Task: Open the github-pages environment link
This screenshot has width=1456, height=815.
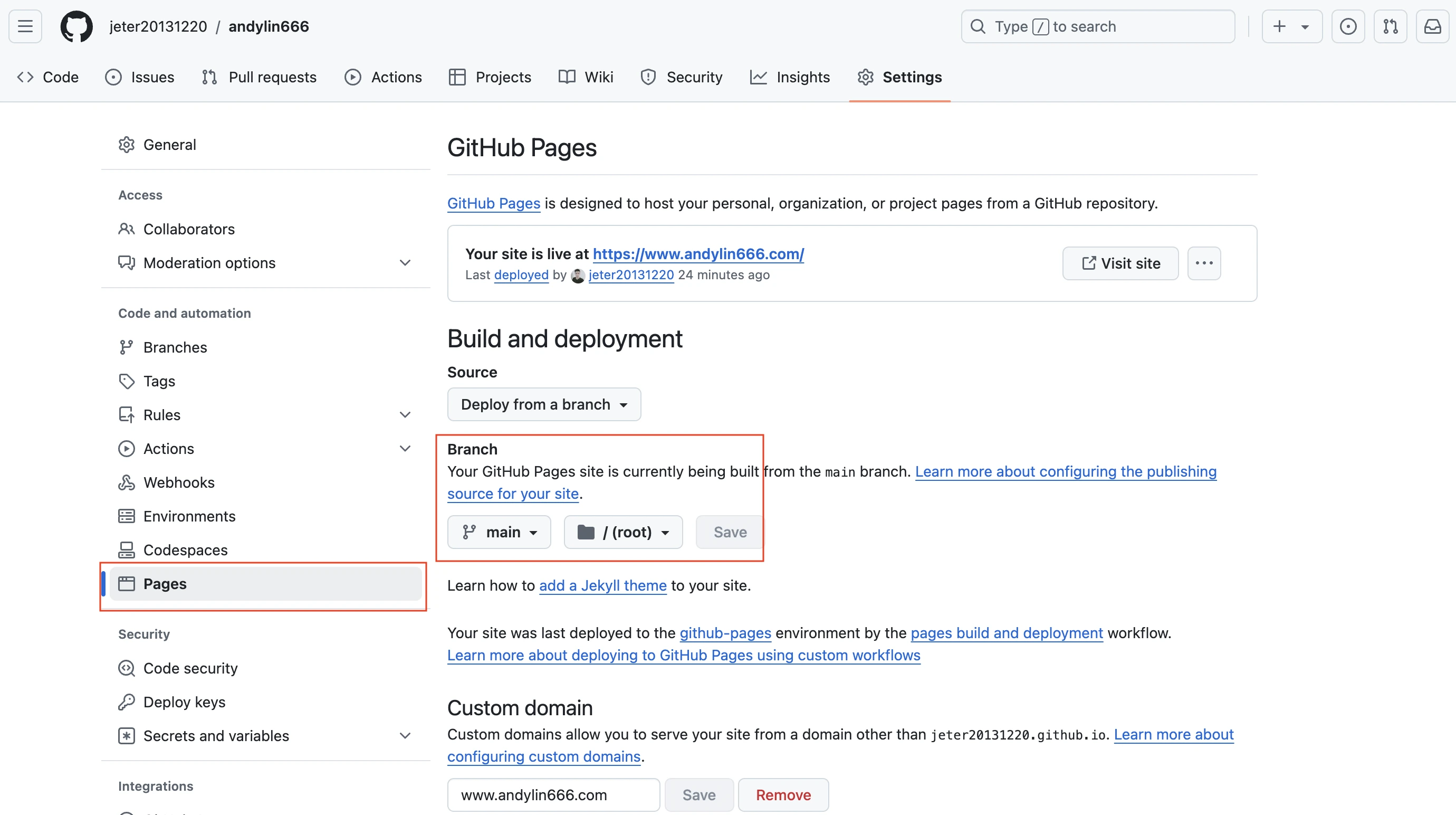Action: 725,633
